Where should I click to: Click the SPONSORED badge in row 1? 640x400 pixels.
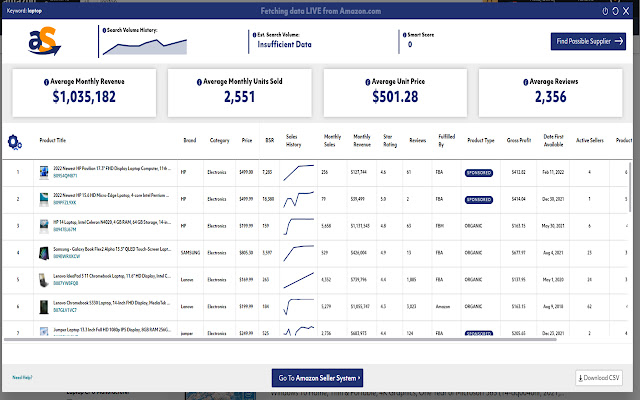click(x=479, y=173)
